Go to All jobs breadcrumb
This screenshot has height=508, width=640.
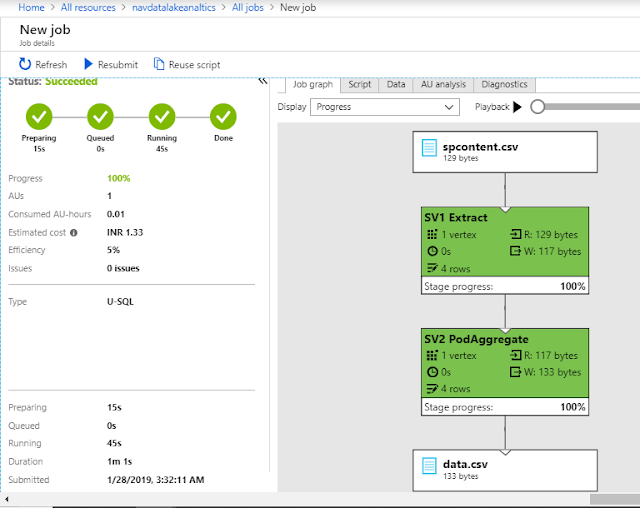pyautogui.click(x=248, y=7)
